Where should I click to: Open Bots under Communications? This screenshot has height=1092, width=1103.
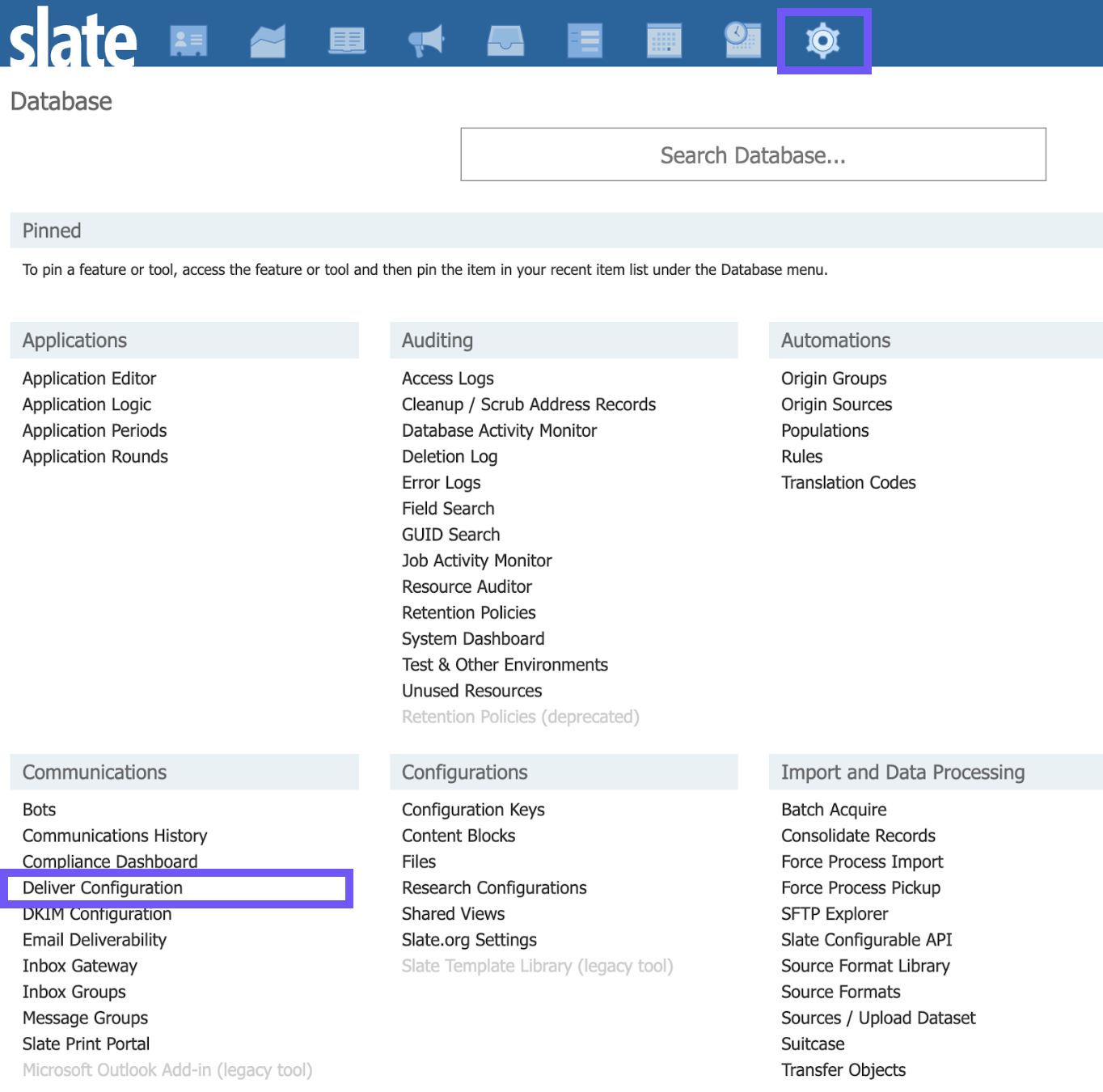pos(39,810)
